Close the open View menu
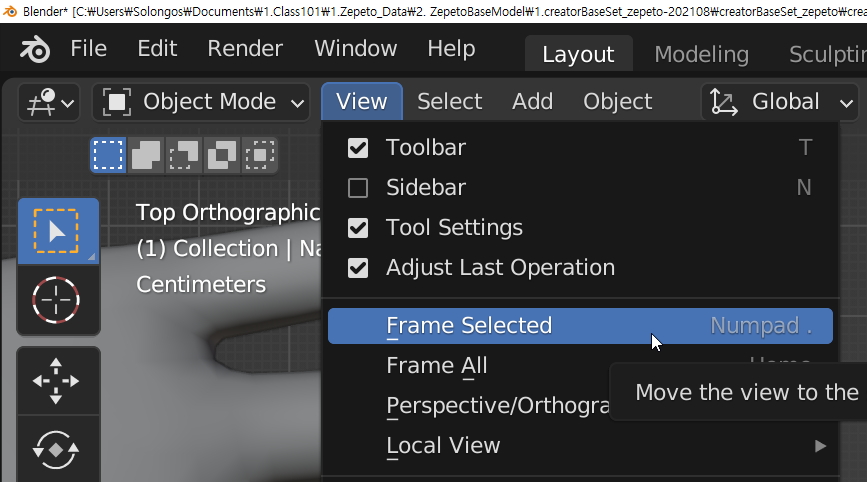 coord(362,102)
